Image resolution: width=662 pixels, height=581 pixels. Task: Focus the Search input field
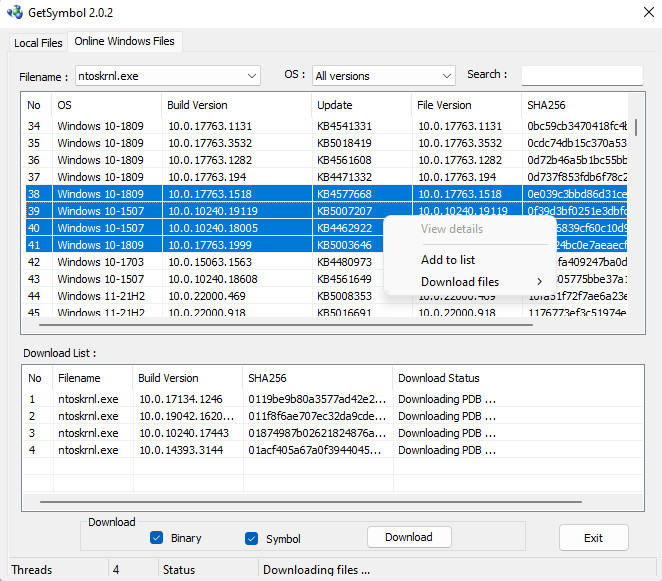[582, 75]
